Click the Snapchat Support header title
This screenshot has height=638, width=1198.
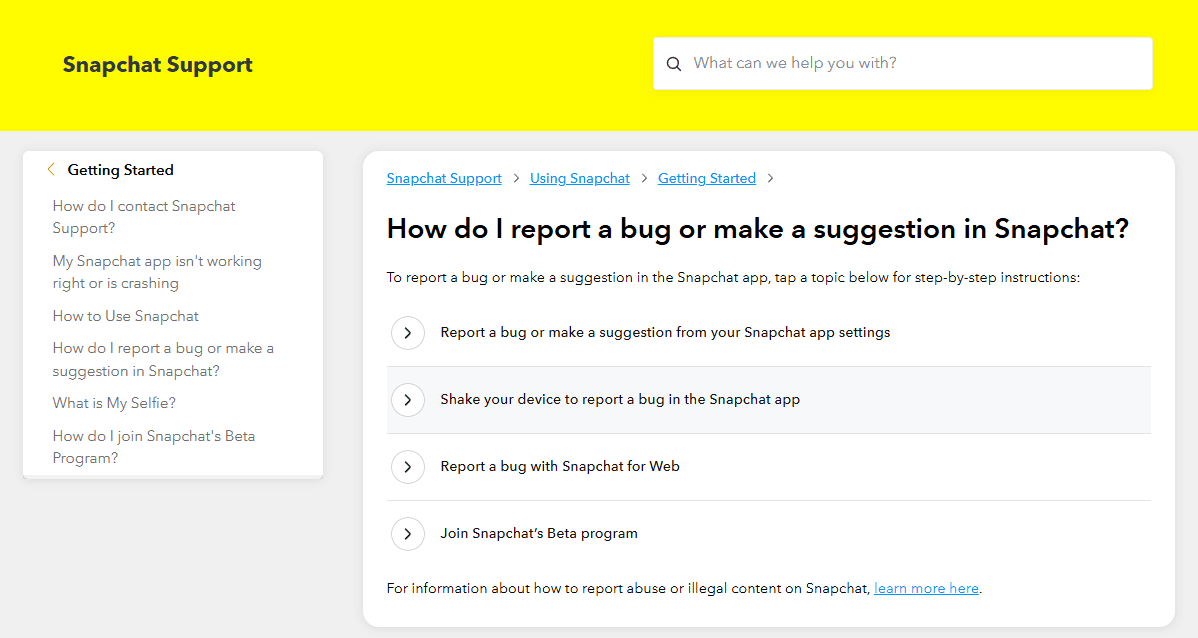click(x=157, y=65)
